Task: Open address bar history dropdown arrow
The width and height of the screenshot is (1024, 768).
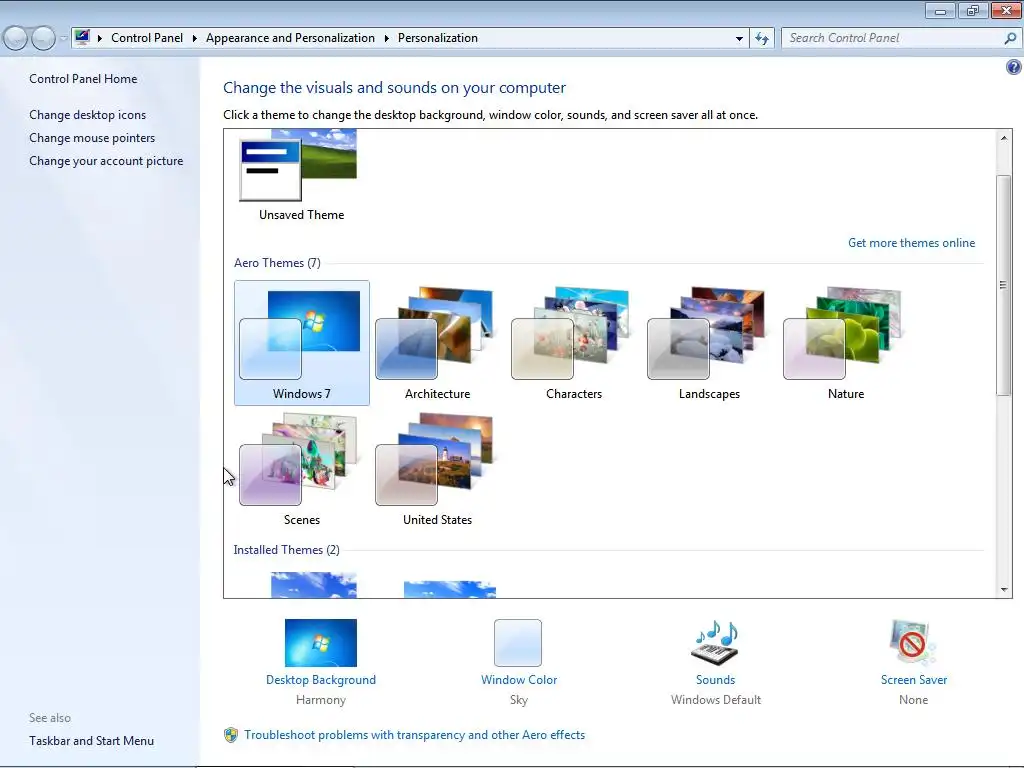Action: pos(739,39)
